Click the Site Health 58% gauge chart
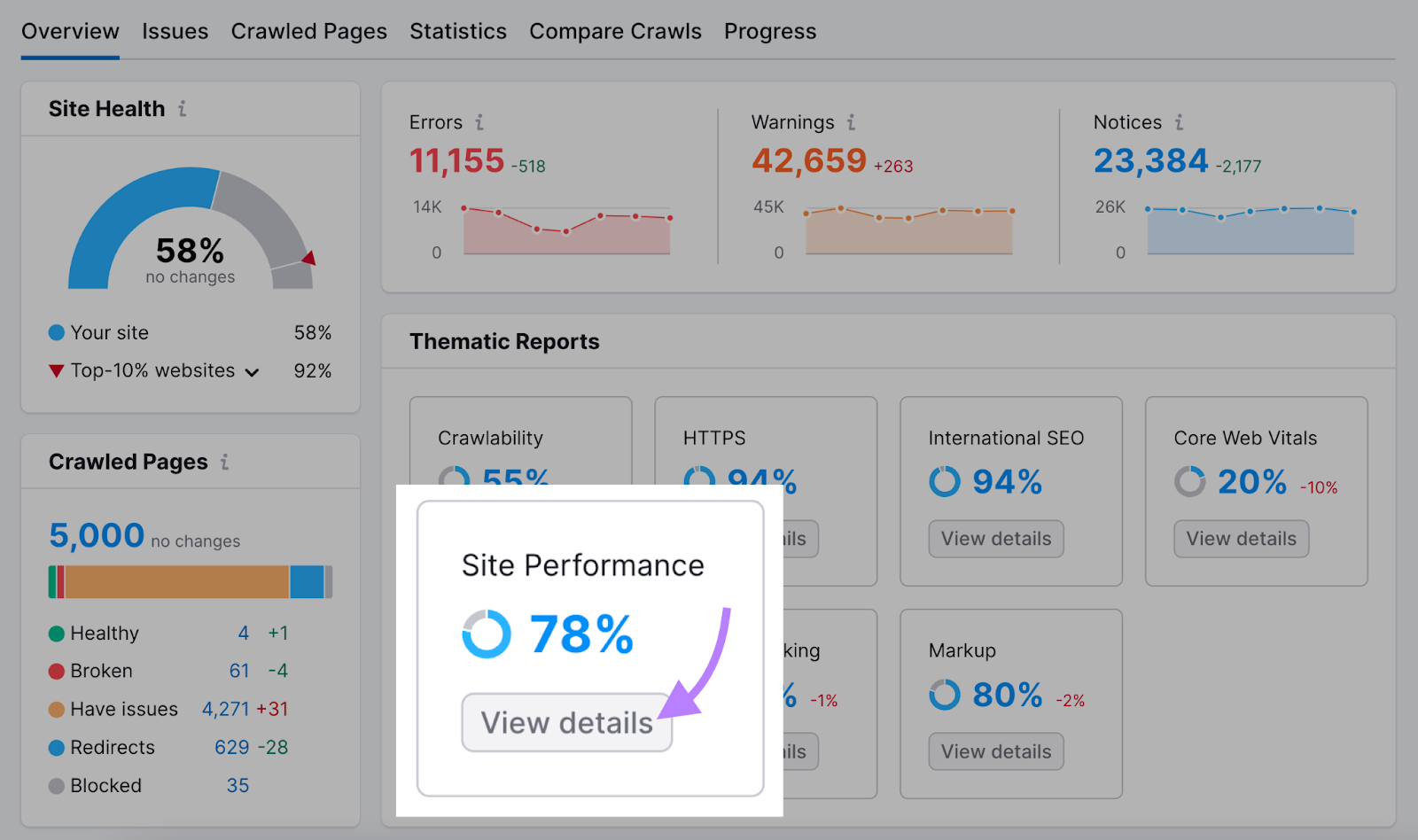The height and width of the screenshot is (840, 1418). pyautogui.click(x=190, y=230)
